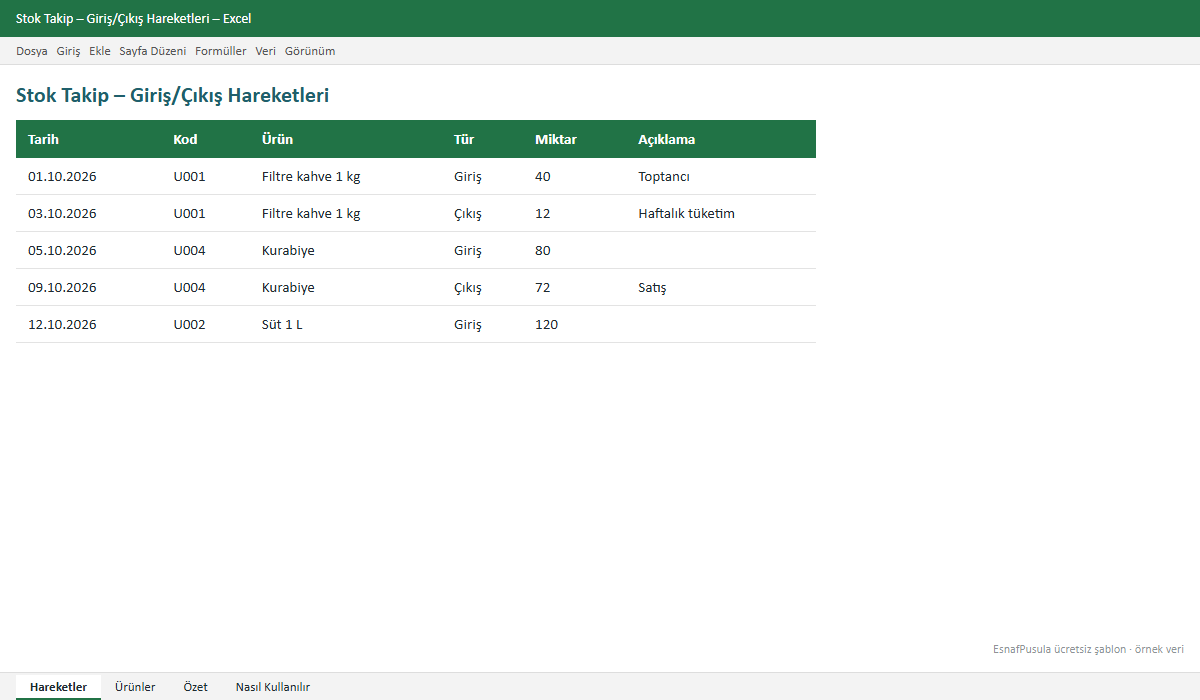Select the U001 cell in the 03.10.2026 row

click(205, 213)
